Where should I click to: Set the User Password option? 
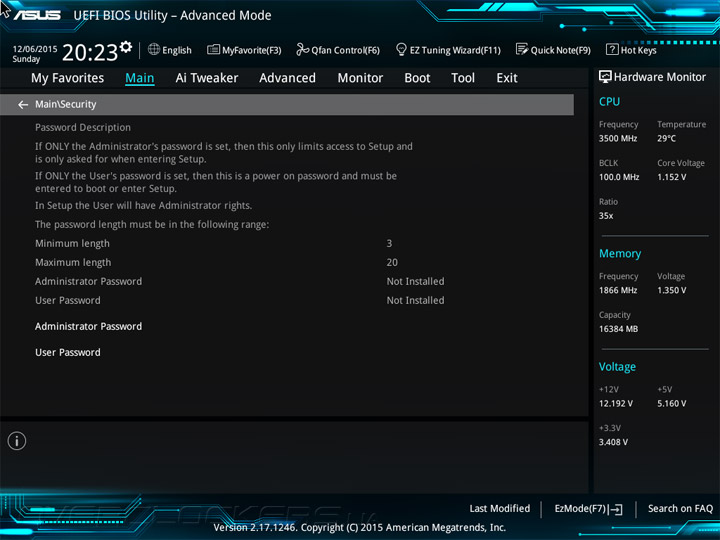(68, 353)
